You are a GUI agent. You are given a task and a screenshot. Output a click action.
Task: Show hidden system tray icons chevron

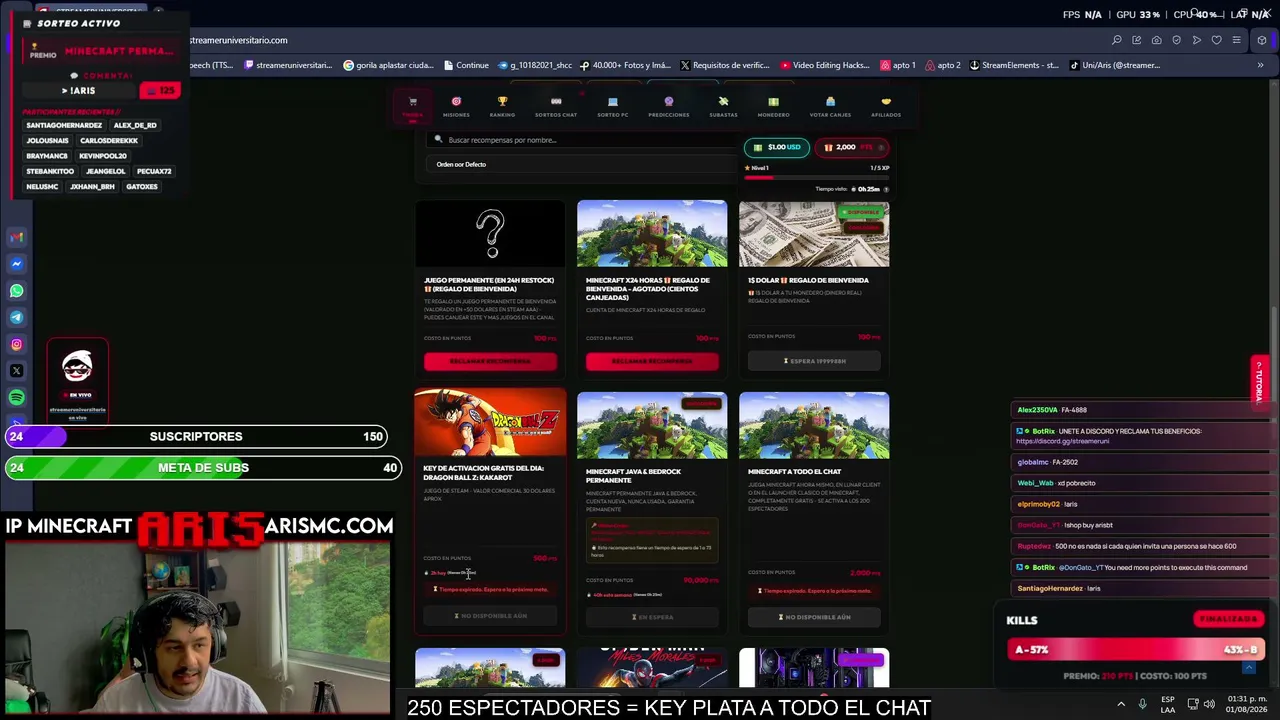point(1121,704)
